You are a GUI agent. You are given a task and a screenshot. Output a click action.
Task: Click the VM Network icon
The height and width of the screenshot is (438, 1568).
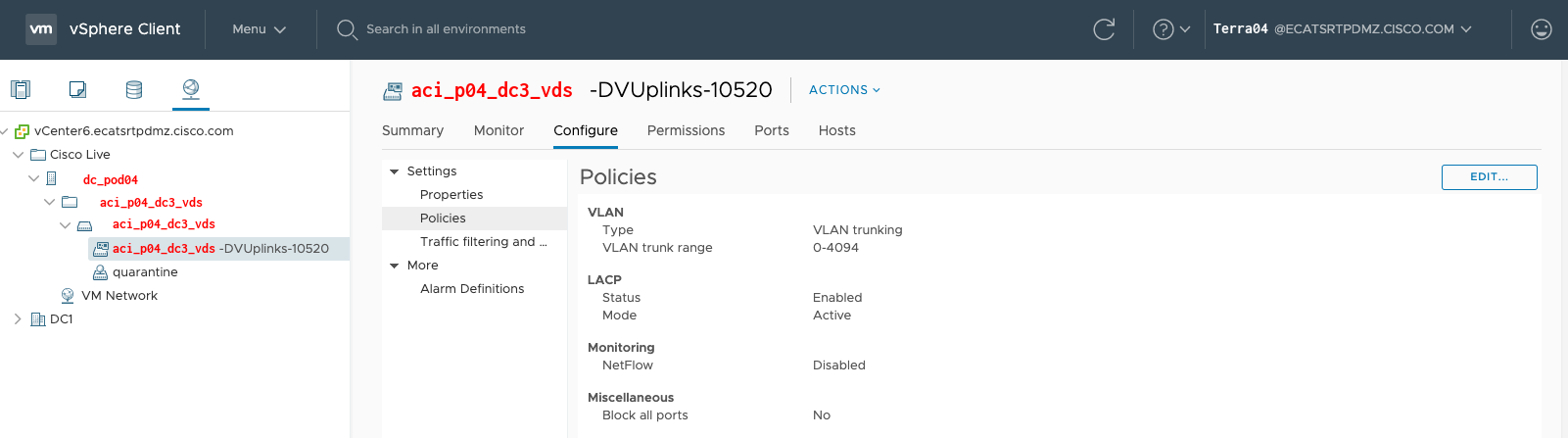tap(68, 296)
